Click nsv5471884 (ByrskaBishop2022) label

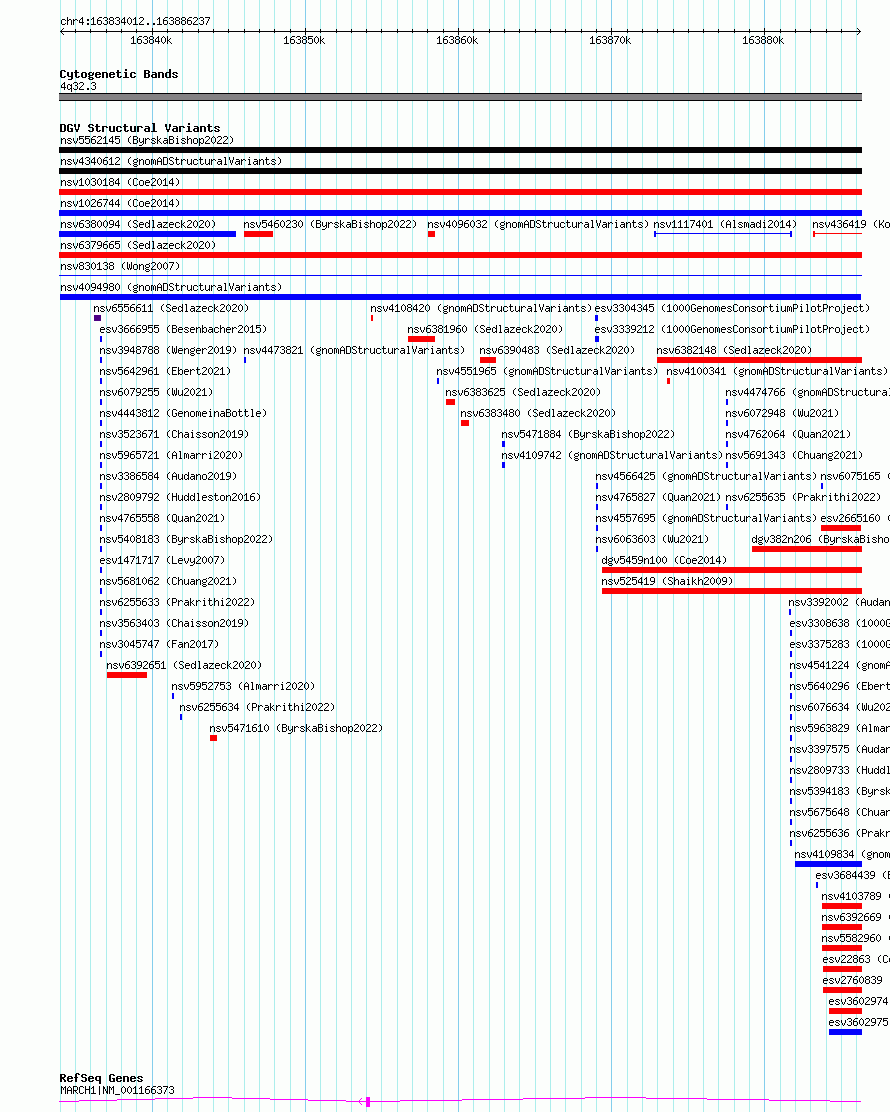coord(588,435)
